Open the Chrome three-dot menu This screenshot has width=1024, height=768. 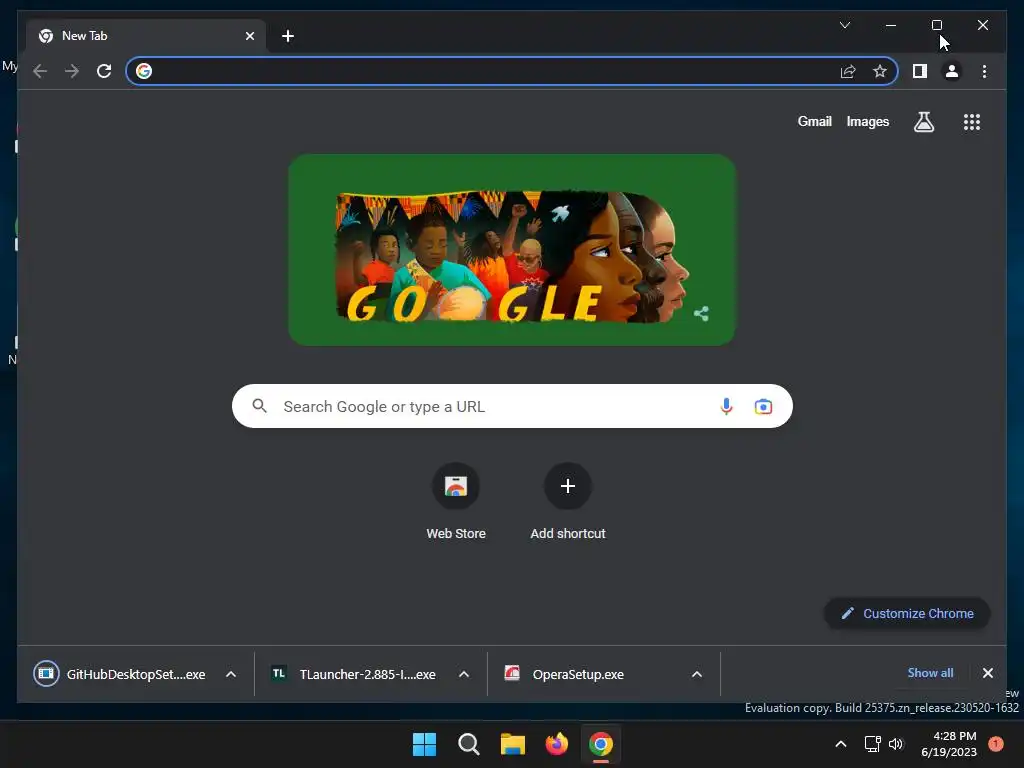pos(984,71)
